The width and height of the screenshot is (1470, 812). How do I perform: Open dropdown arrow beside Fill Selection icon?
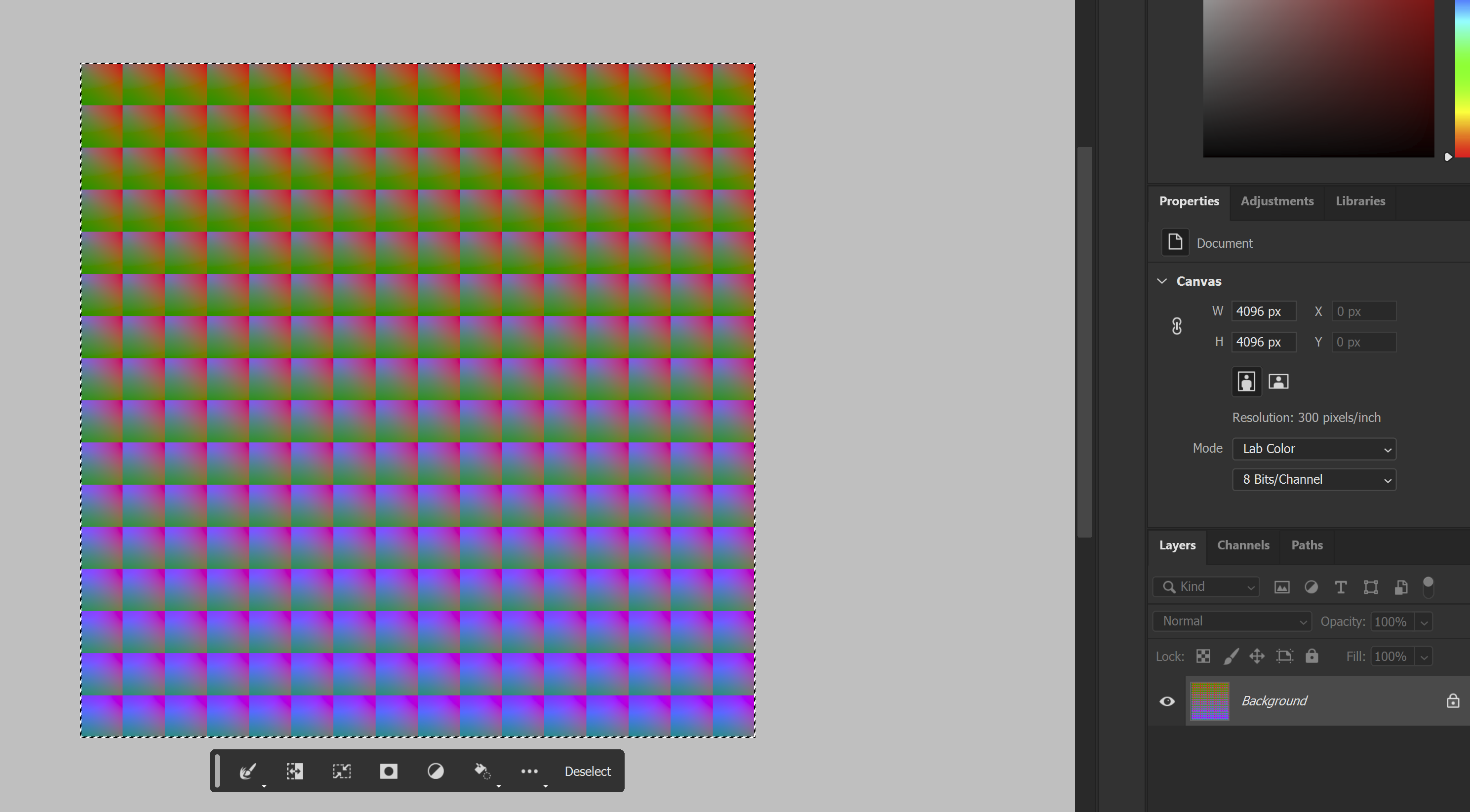click(x=498, y=786)
